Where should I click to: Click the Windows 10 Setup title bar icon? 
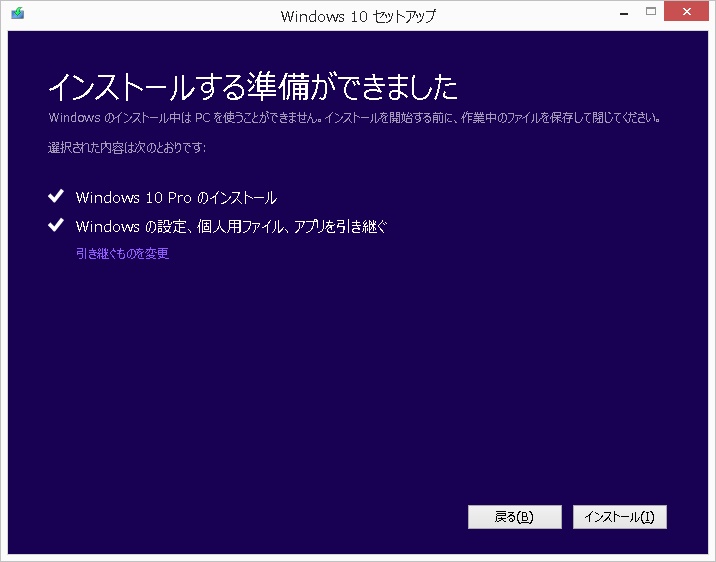click(x=18, y=15)
